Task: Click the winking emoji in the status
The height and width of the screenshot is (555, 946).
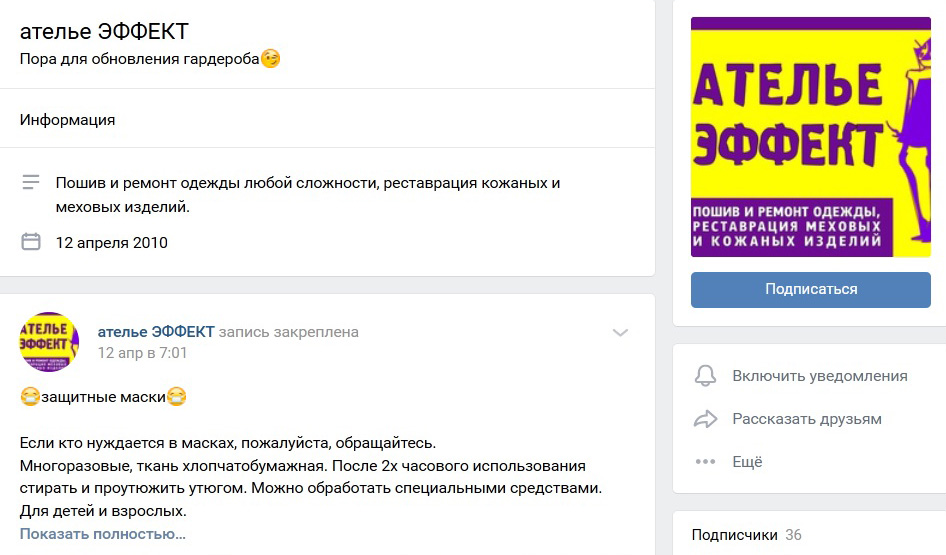Action: click(271, 59)
